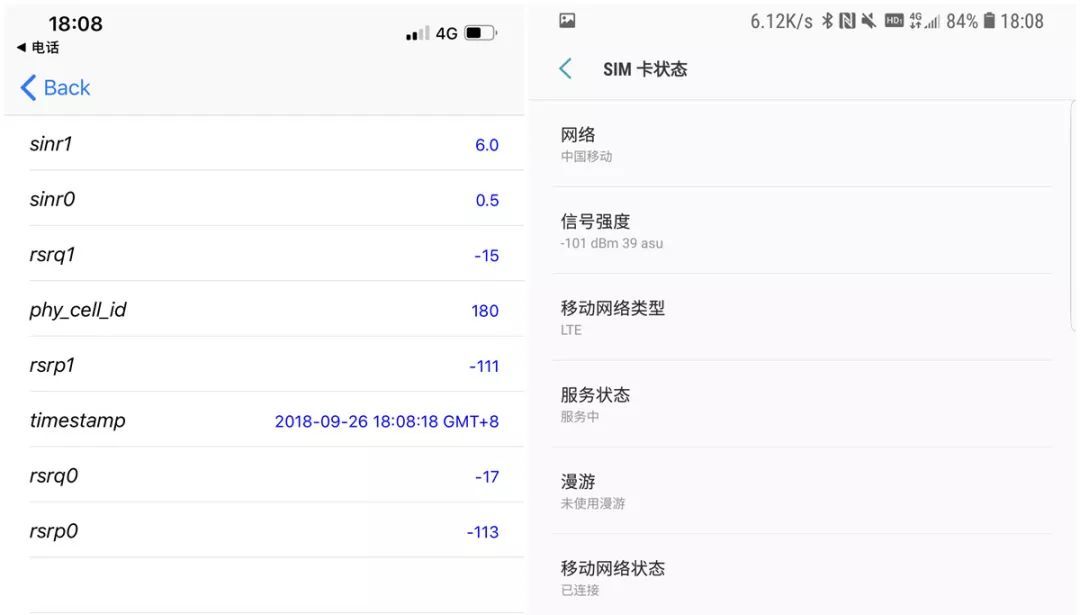The image size is (1080, 615).
Task: Tap the Android battery icon next to 84%
Action: (990, 20)
